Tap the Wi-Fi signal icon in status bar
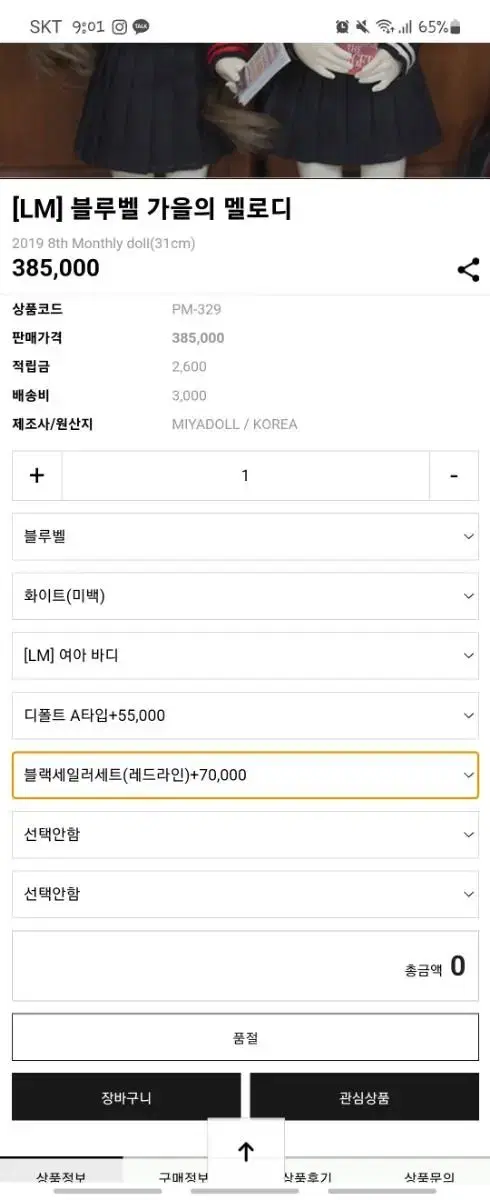Screen dimensions: 490x1200 (x=385, y=27)
